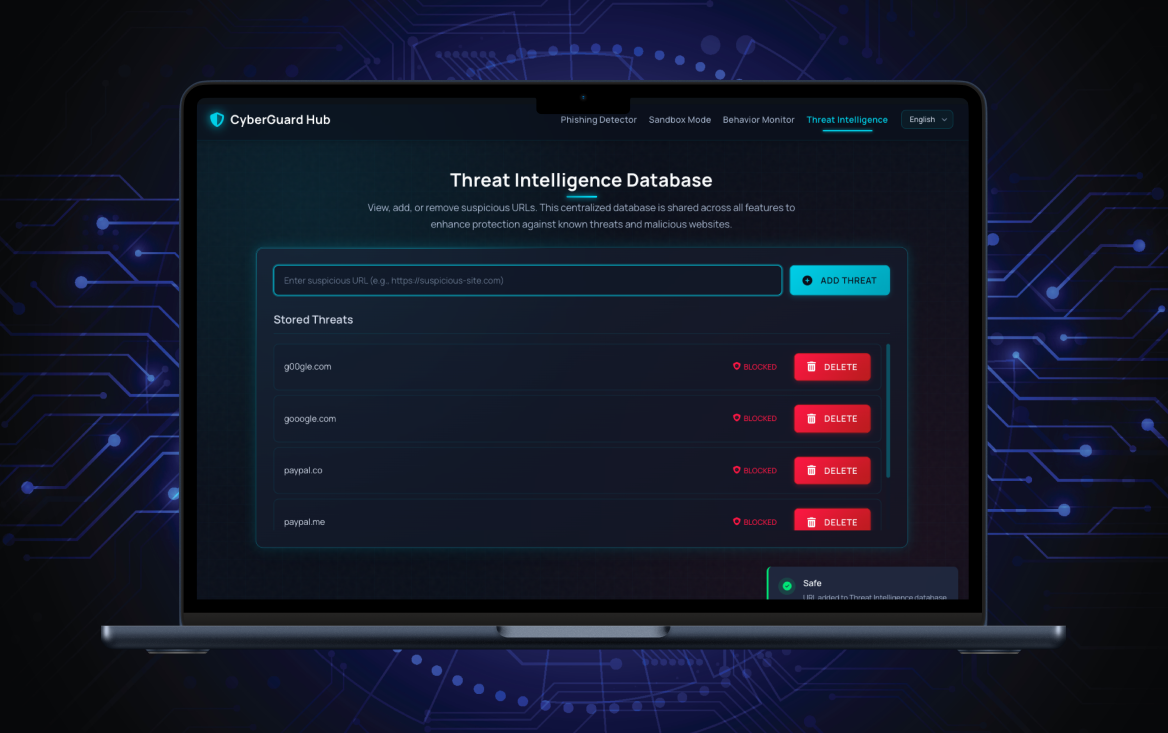1168x733 pixels.
Task: Click the CyberGuard Hub title text
Action: coord(280,120)
